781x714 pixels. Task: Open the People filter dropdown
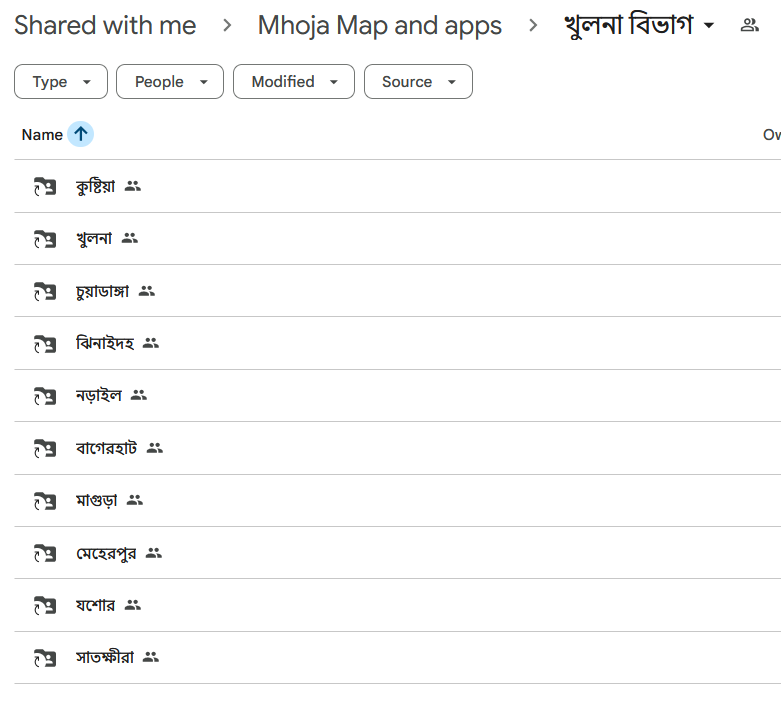170,82
